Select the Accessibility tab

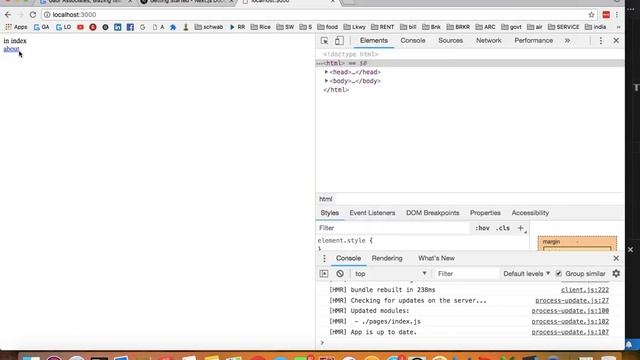[530, 213]
